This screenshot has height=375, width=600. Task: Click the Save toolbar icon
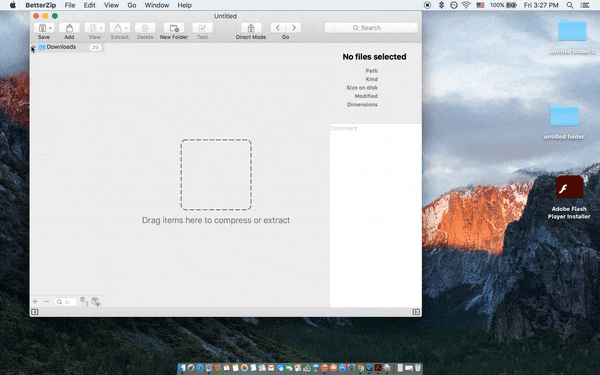tap(42, 28)
